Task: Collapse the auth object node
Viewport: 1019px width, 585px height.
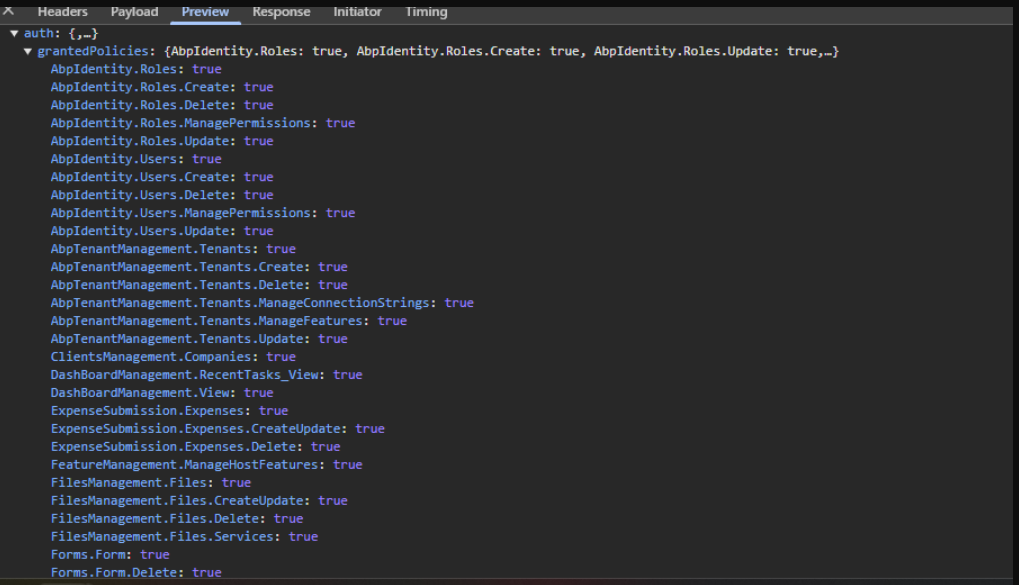Action: click(x=15, y=33)
